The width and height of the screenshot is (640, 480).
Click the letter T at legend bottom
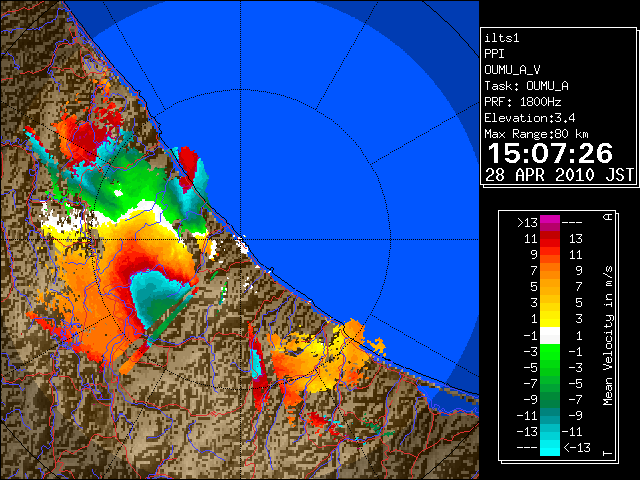[x=608, y=453]
